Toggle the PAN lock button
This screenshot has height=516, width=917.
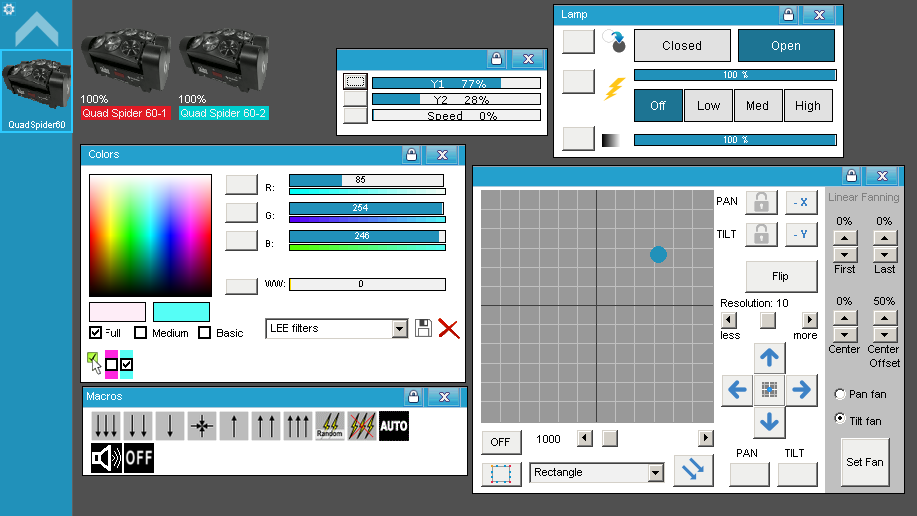[761, 202]
